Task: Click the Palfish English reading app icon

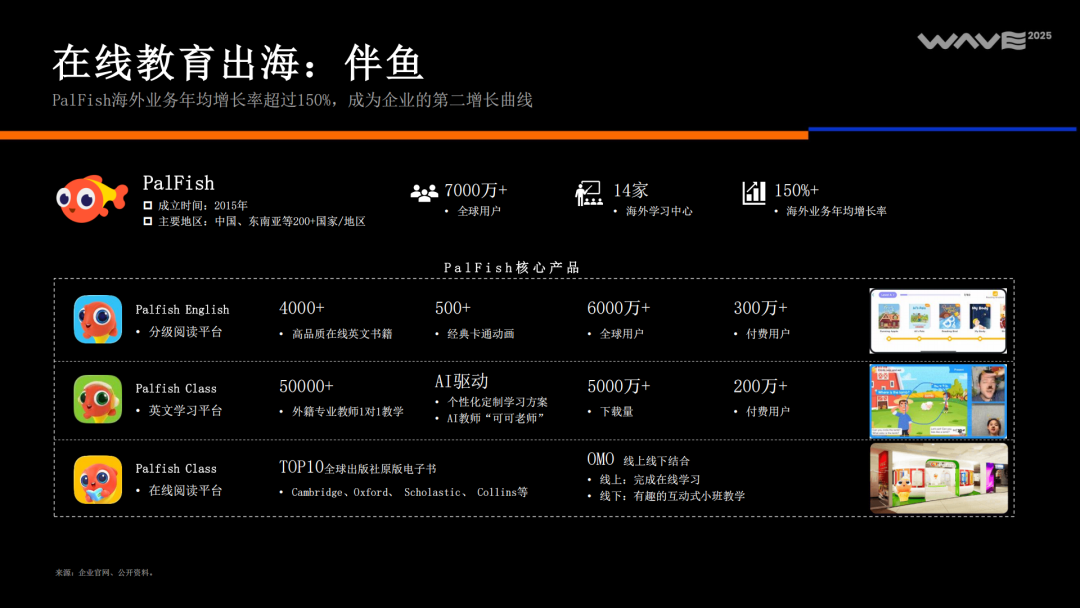Action: 97,320
